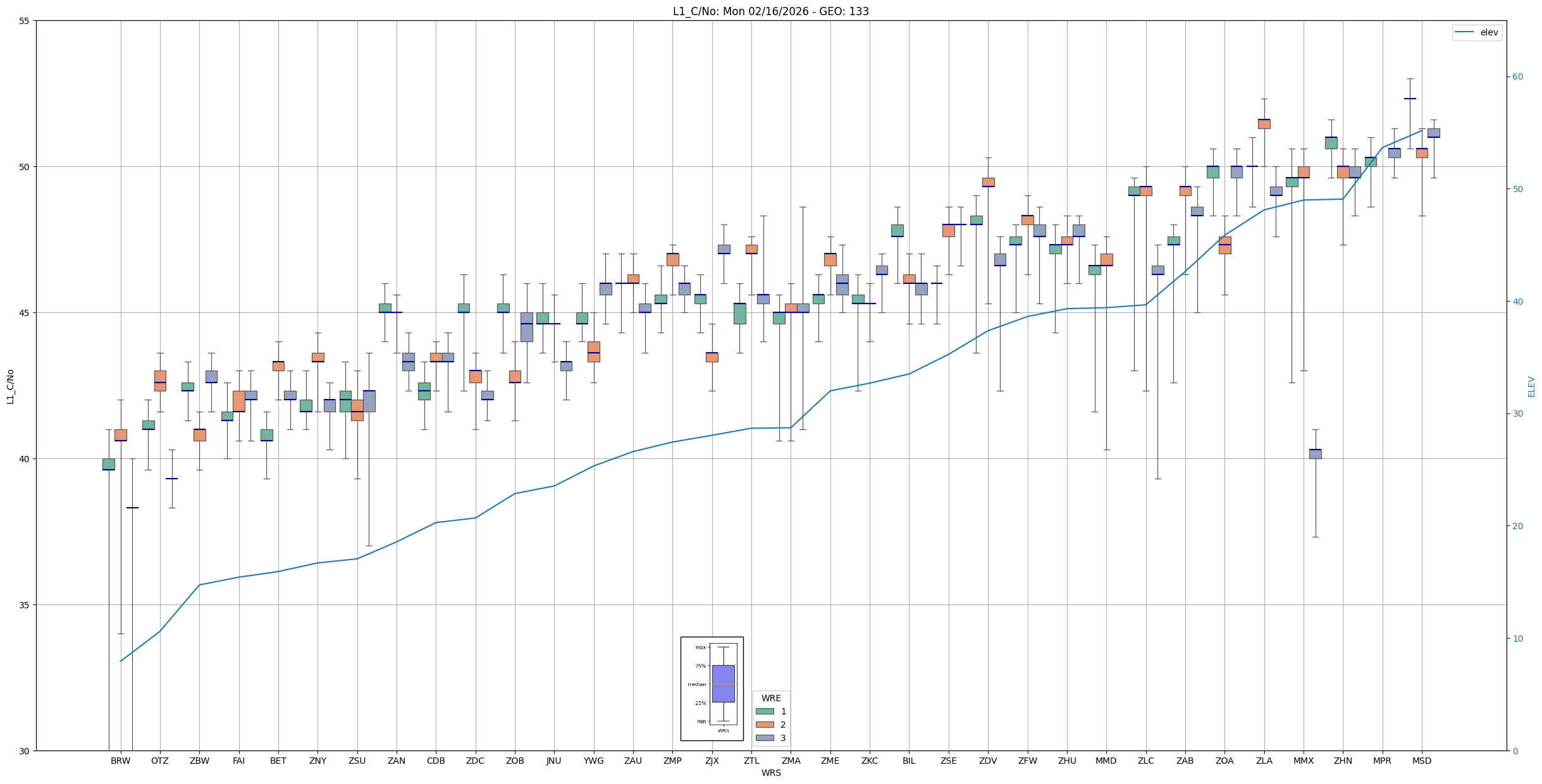Click the BRW x-axis label
Screen dimensions: 1542x784
pyautogui.click(x=120, y=761)
